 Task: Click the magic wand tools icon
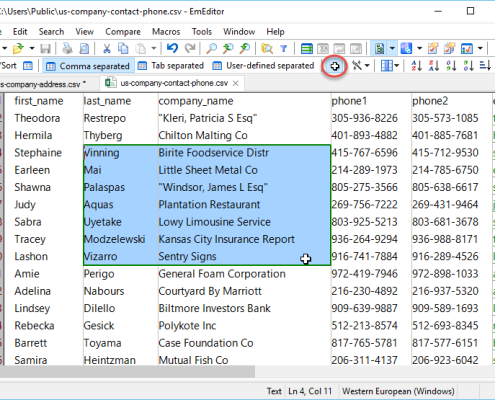pyautogui.click(x=357, y=66)
